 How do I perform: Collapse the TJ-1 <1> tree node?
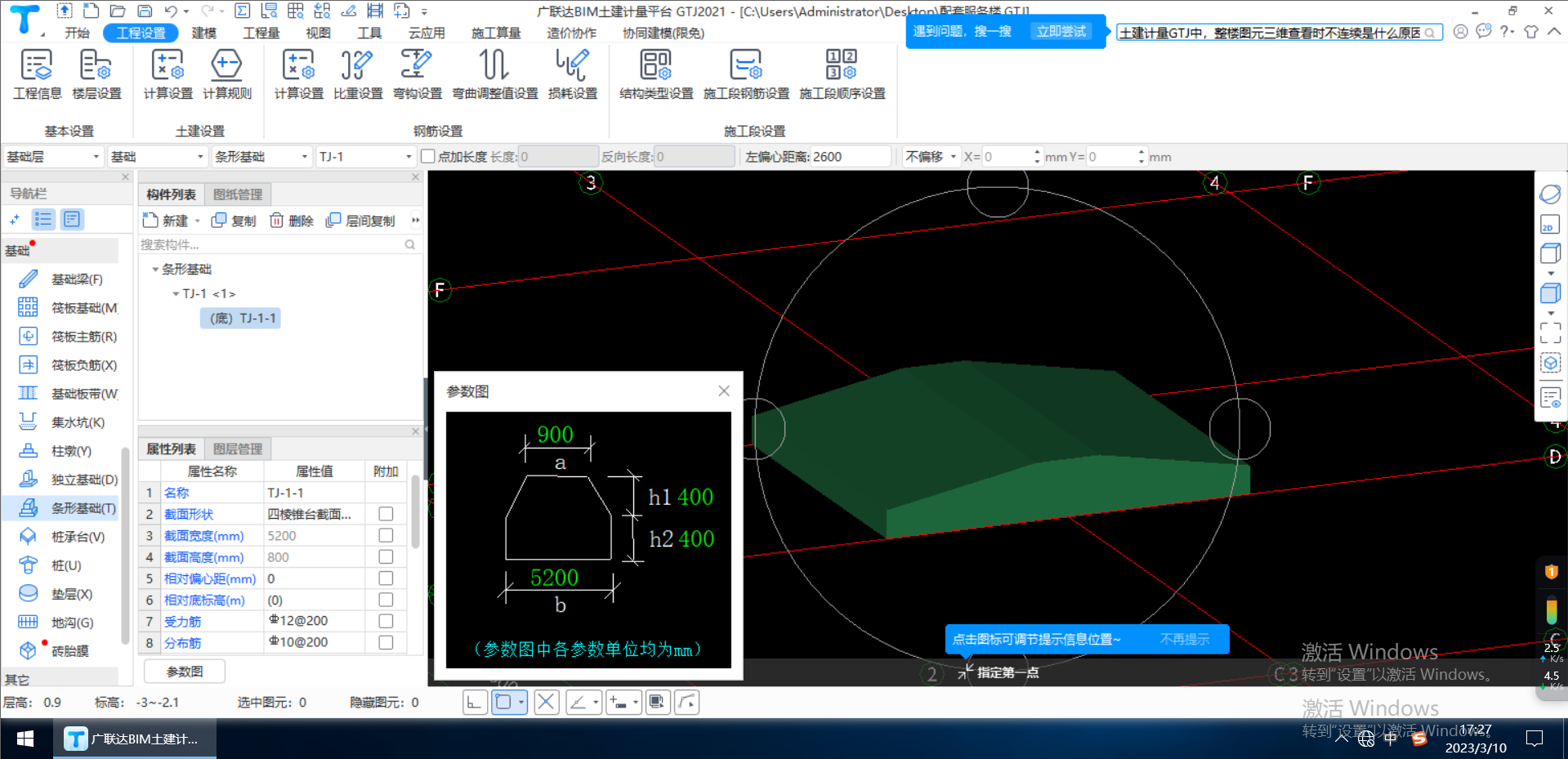click(176, 293)
